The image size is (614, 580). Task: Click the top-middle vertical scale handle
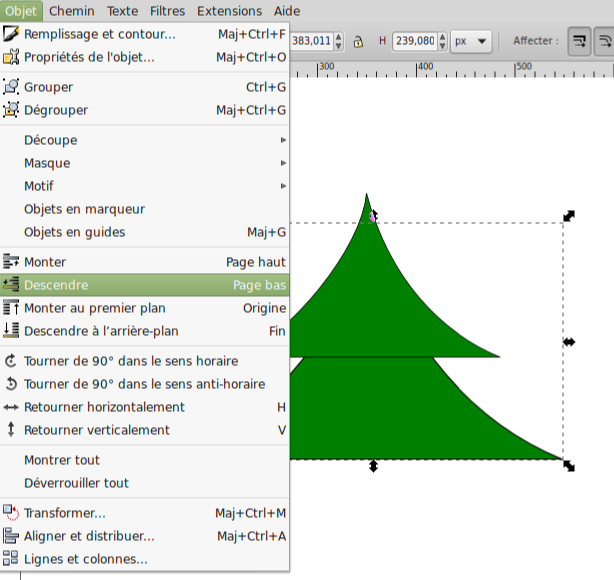point(374,216)
